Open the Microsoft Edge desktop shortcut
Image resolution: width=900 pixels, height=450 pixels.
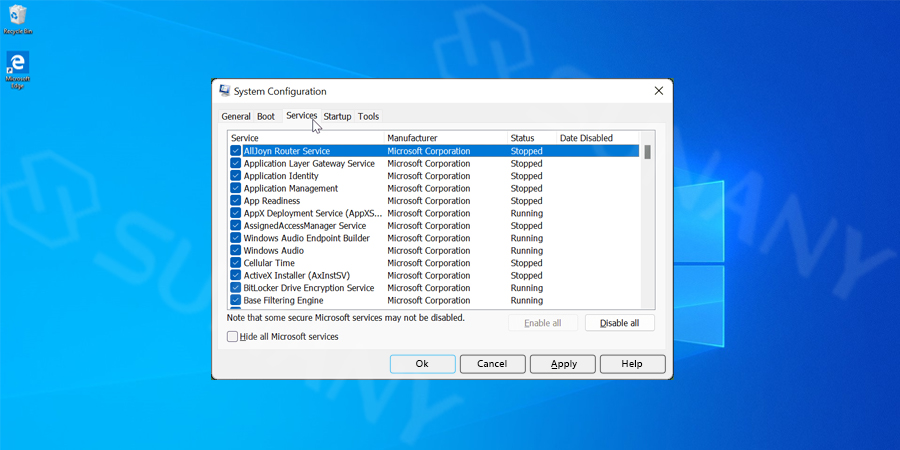pos(18,70)
